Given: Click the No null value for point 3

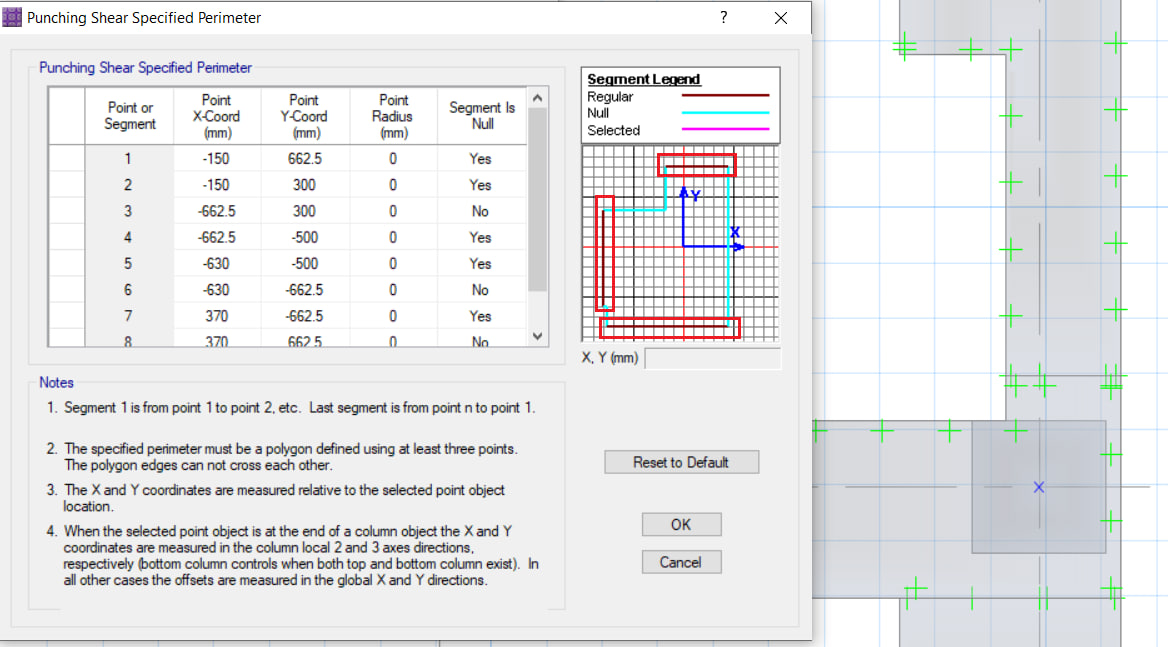Looking at the screenshot, I should [481, 211].
